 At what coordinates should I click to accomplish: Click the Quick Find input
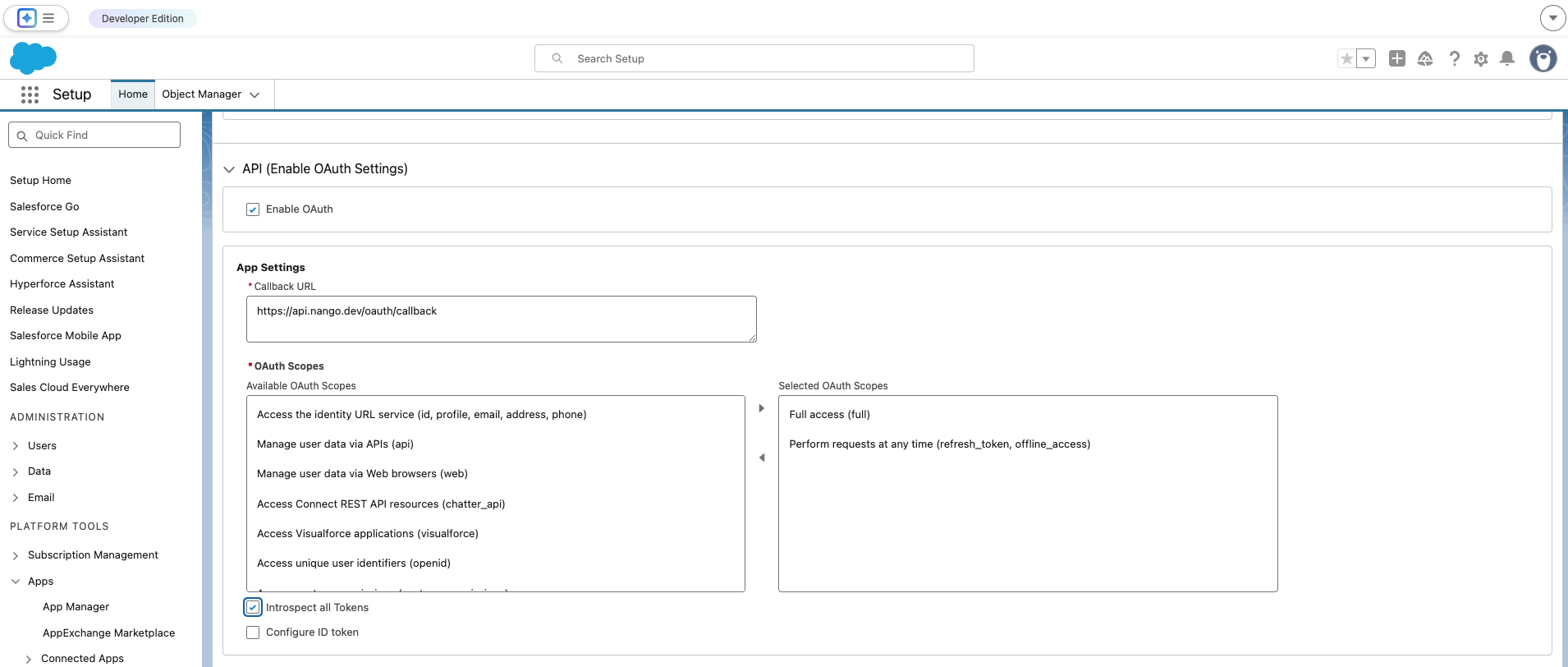pos(94,136)
